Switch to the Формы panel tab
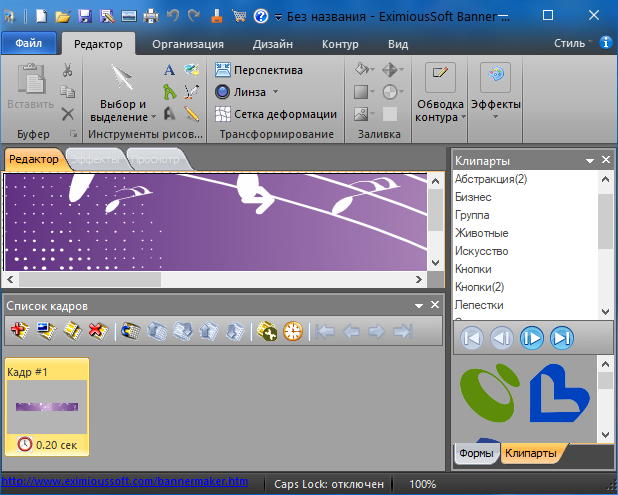This screenshot has width=618, height=495. [x=476, y=453]
